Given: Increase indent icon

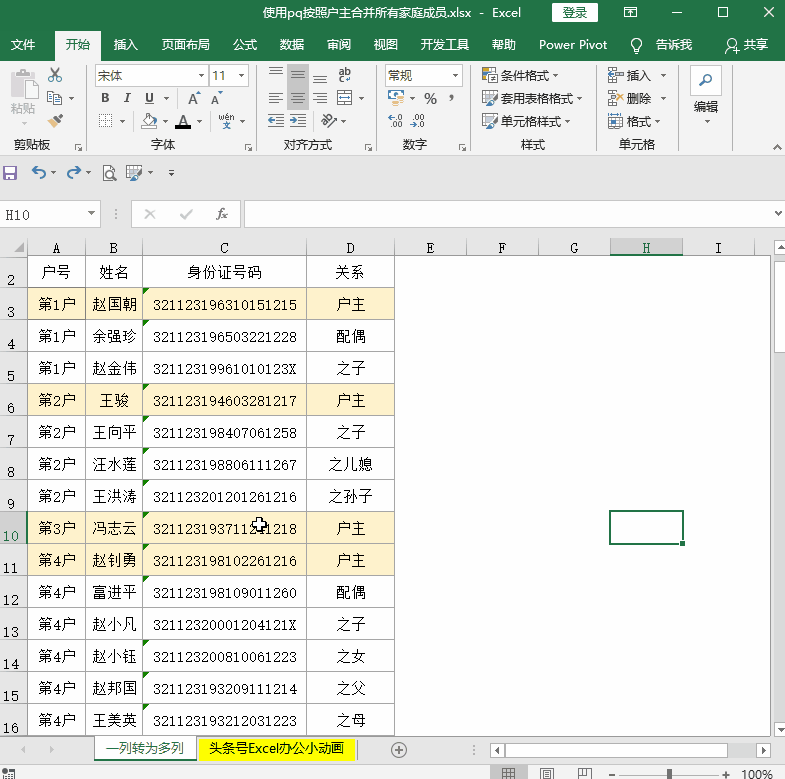Looking at the screenshot, I should point(298,121).
